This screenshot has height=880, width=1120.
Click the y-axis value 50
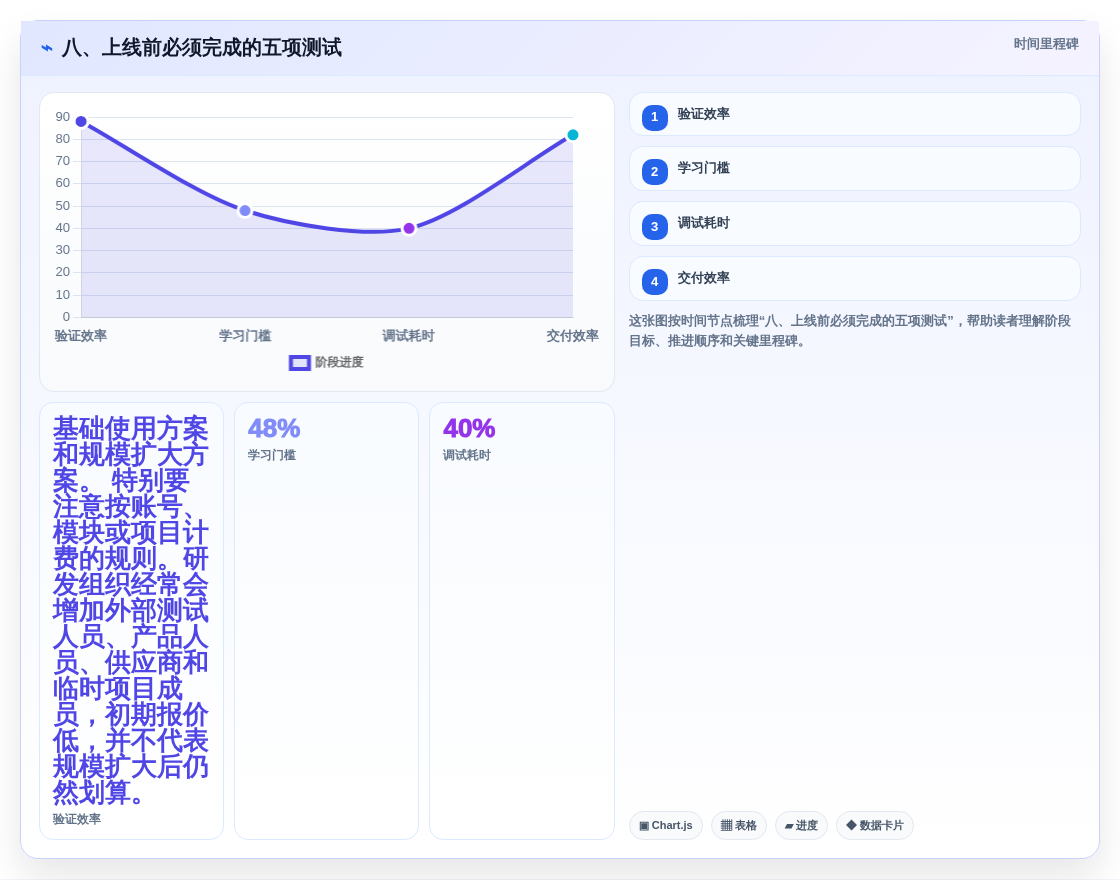click(x=63, y=206)
